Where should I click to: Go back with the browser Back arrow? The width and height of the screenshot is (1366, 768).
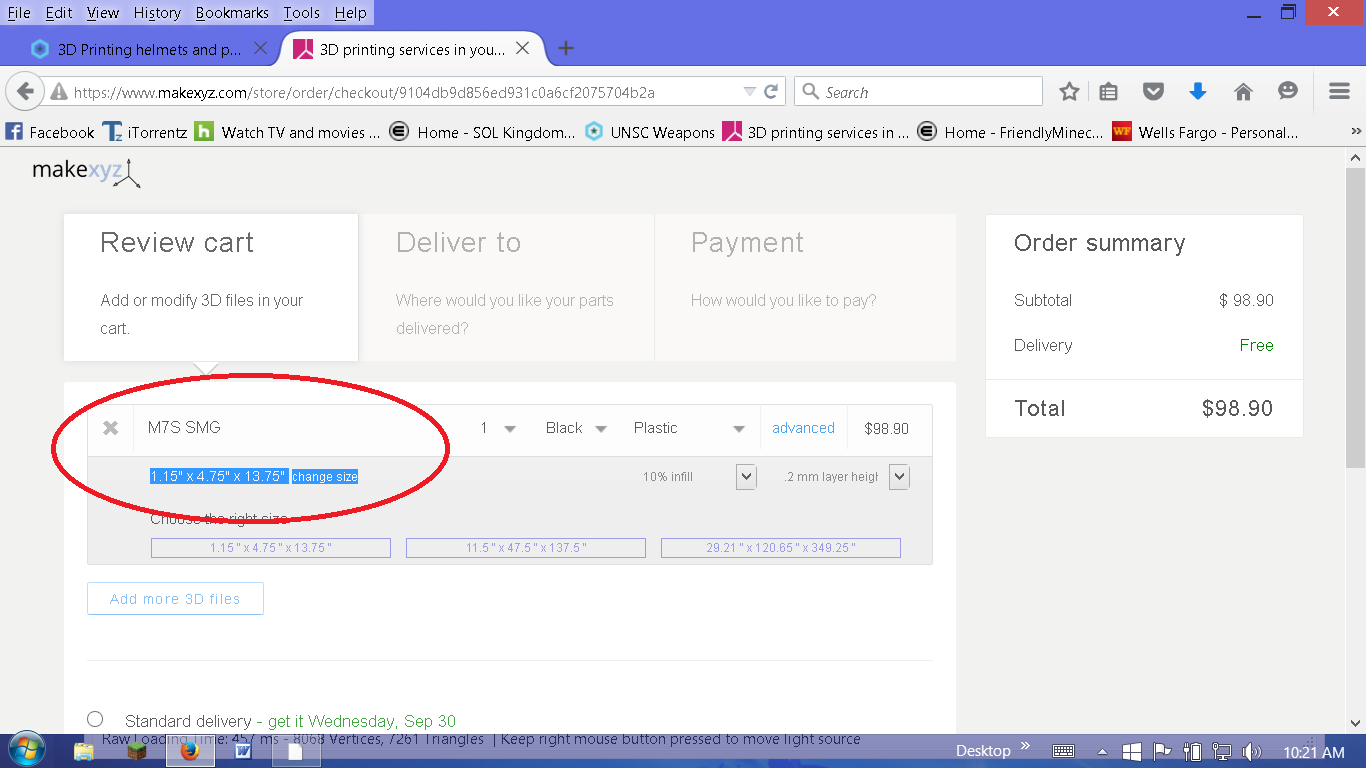pos(25,92)
